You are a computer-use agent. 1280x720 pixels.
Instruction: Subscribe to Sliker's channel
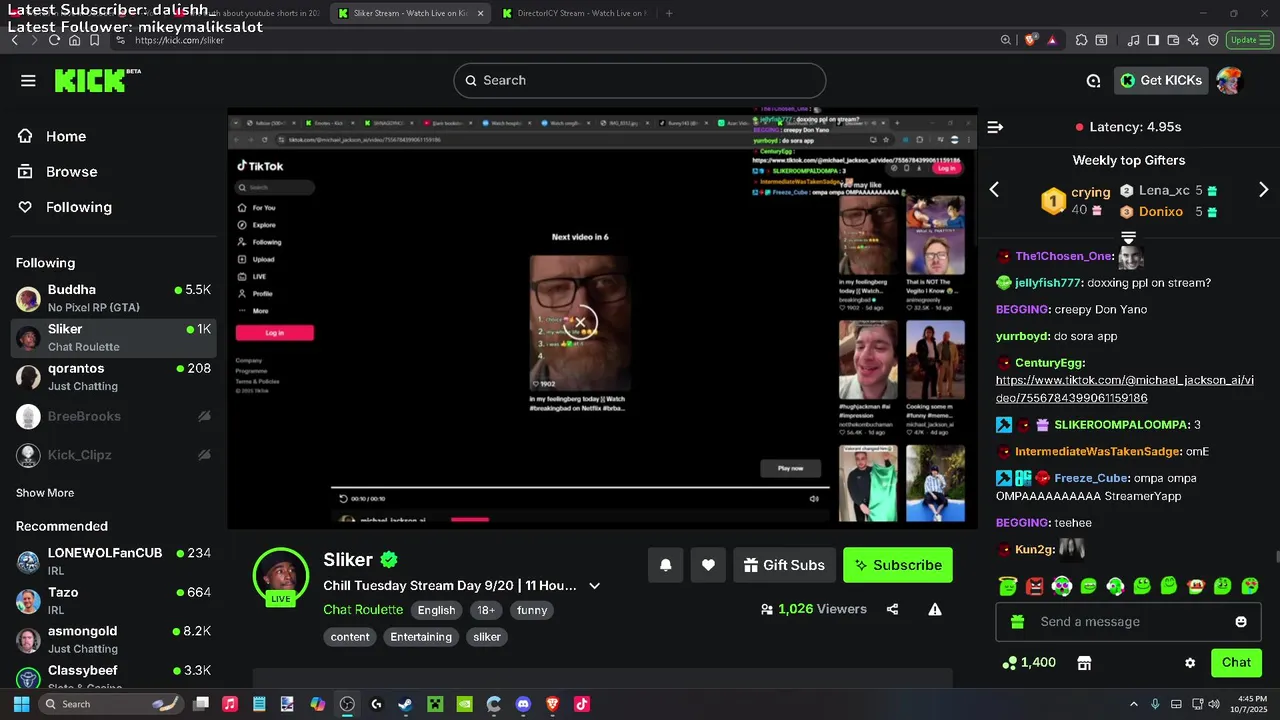[898, 565]
